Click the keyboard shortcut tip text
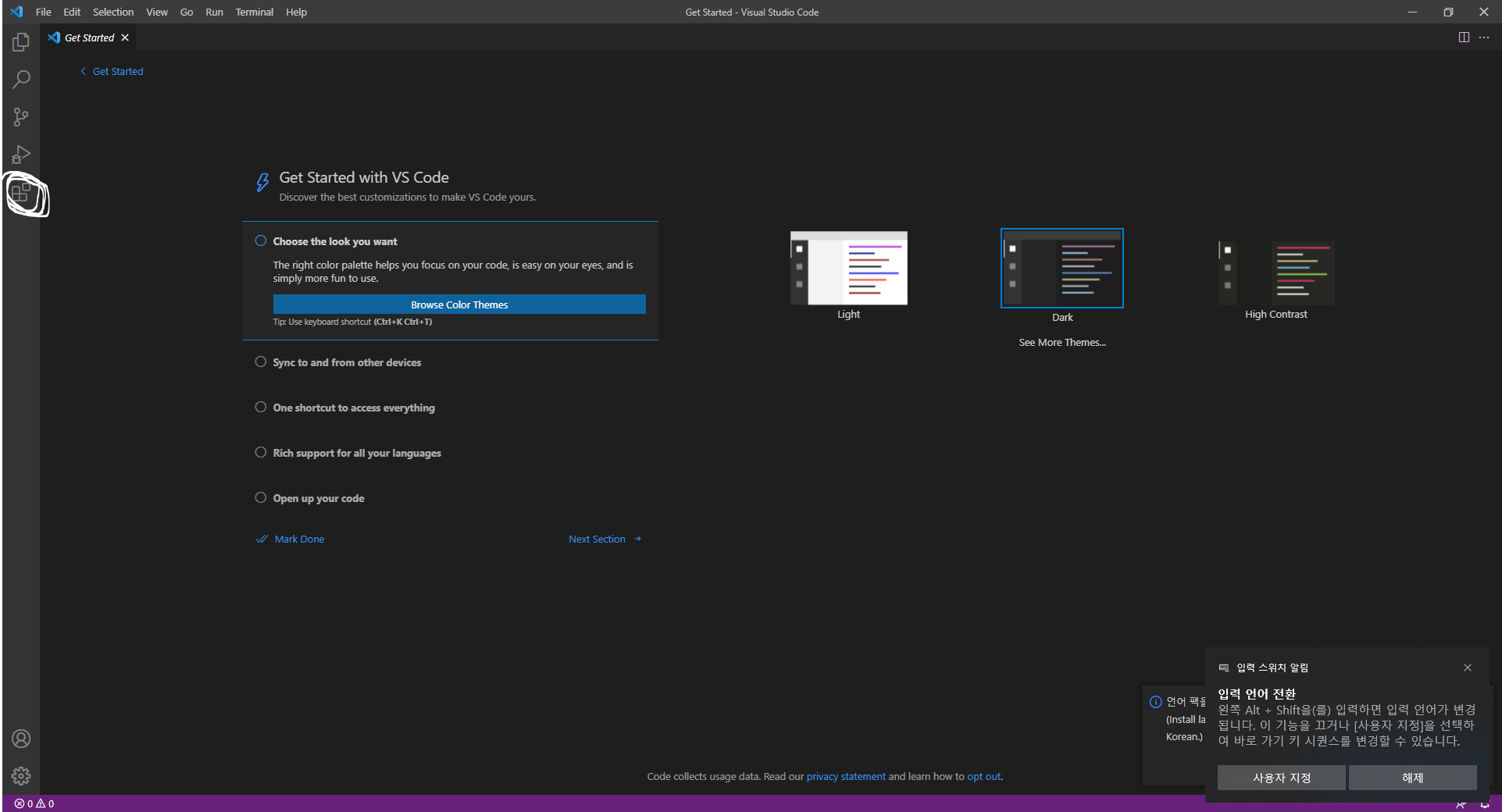Image resolution: width=1502 pixels, height=812 pixels. pos(352,322)
